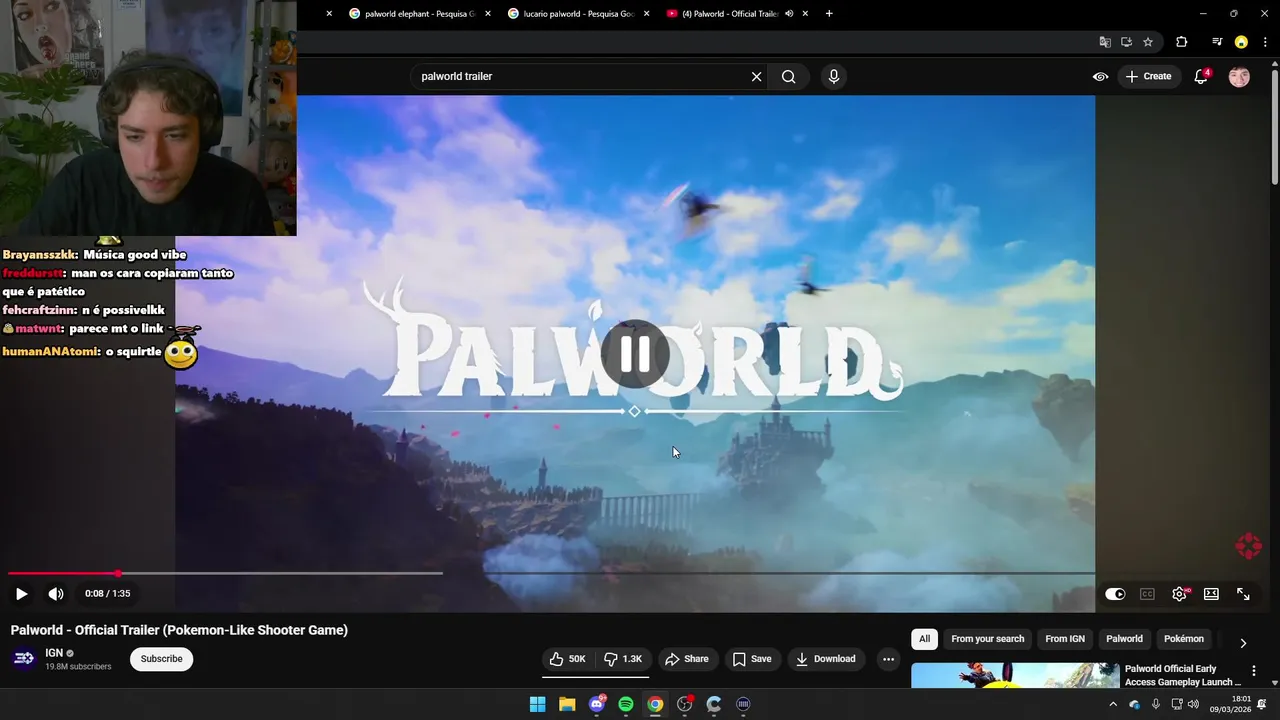Open the Windows Start menu
The height and width of the screenshot is (720, 1280).
coord(537,704)
